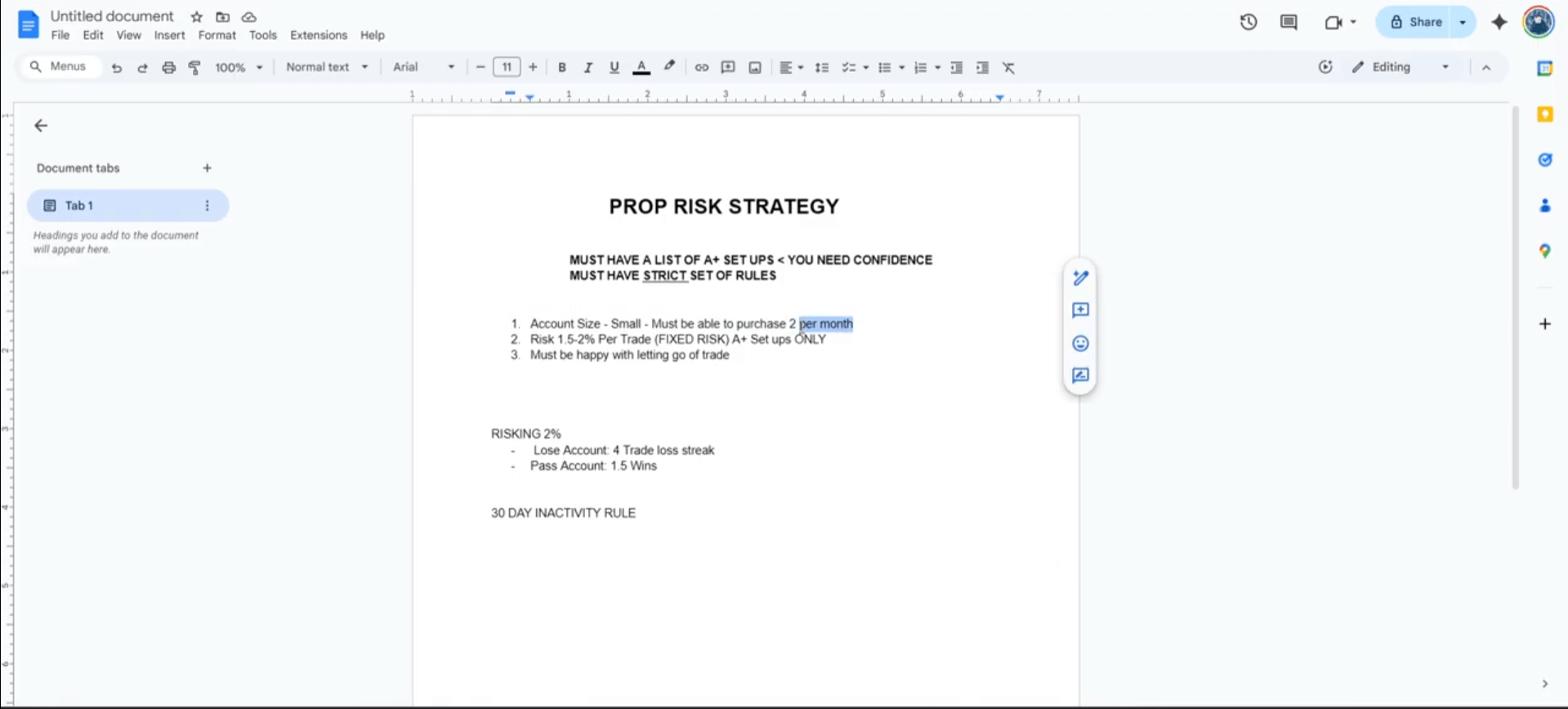Viewport: 1568px width, 709px height.
Task: Switch the Editing mode dropdown
Action: (1400, 67)
